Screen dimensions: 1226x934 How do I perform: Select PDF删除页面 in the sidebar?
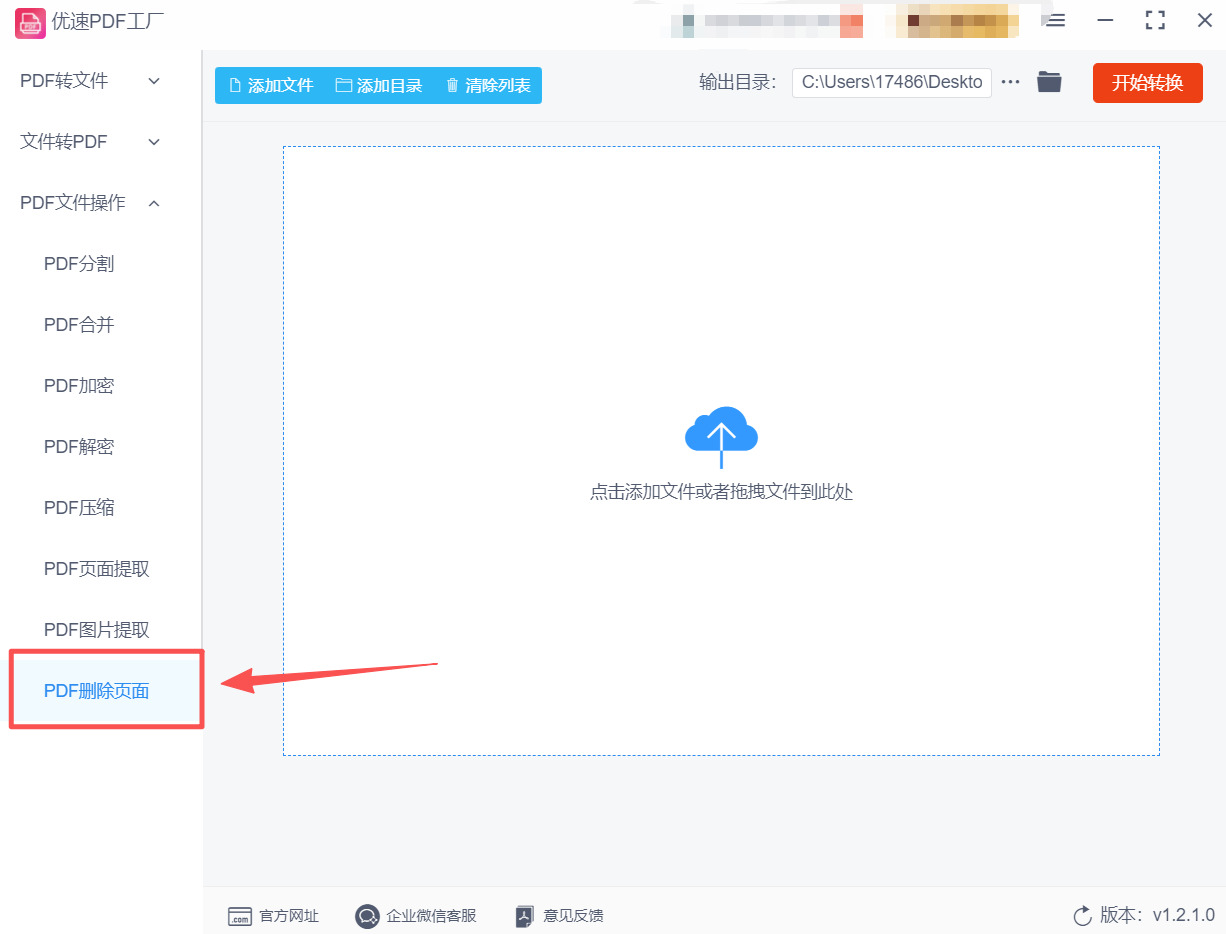click(96, 690)
